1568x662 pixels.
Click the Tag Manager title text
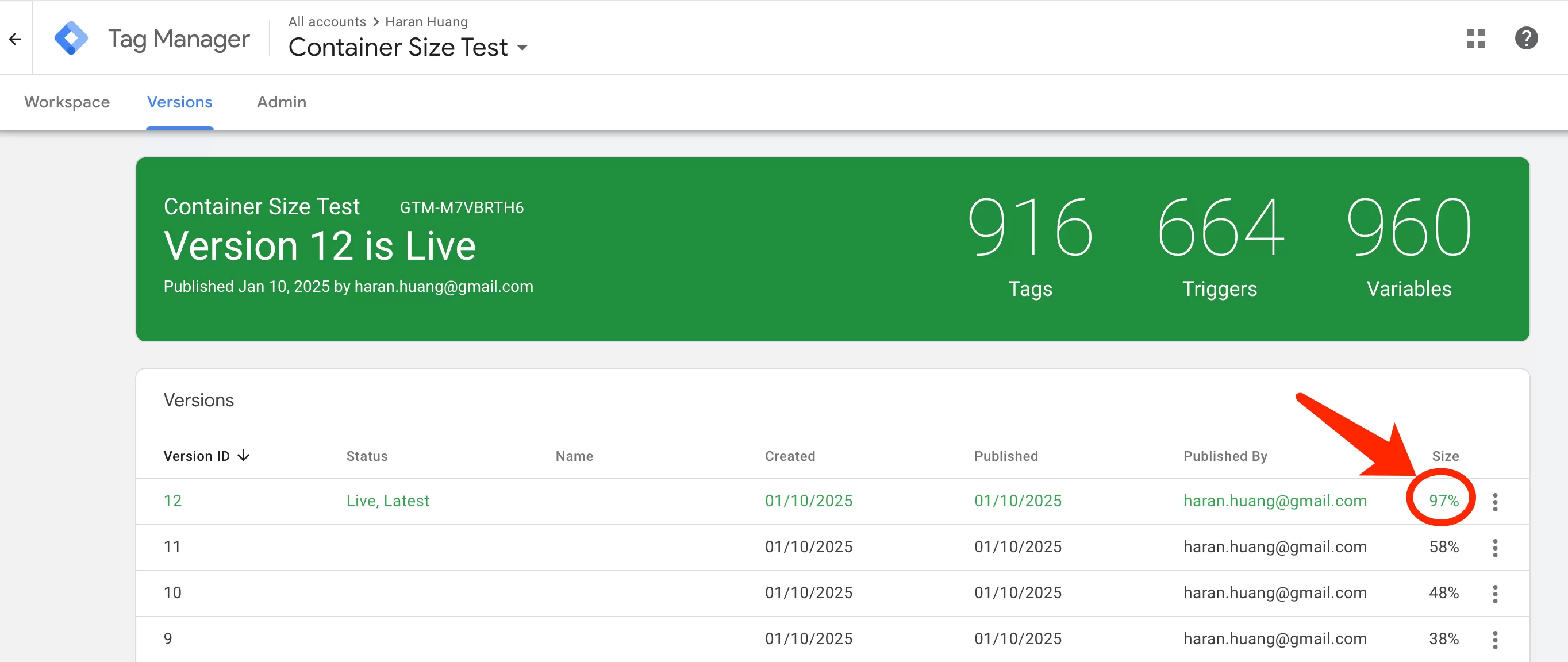178,39
